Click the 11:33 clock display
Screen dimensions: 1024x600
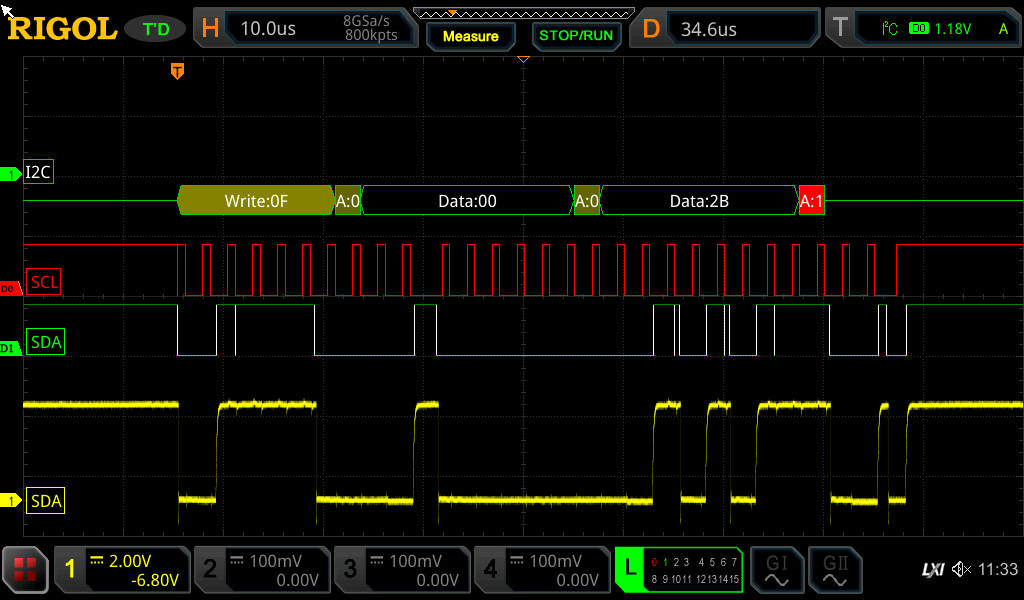point(998,569)
